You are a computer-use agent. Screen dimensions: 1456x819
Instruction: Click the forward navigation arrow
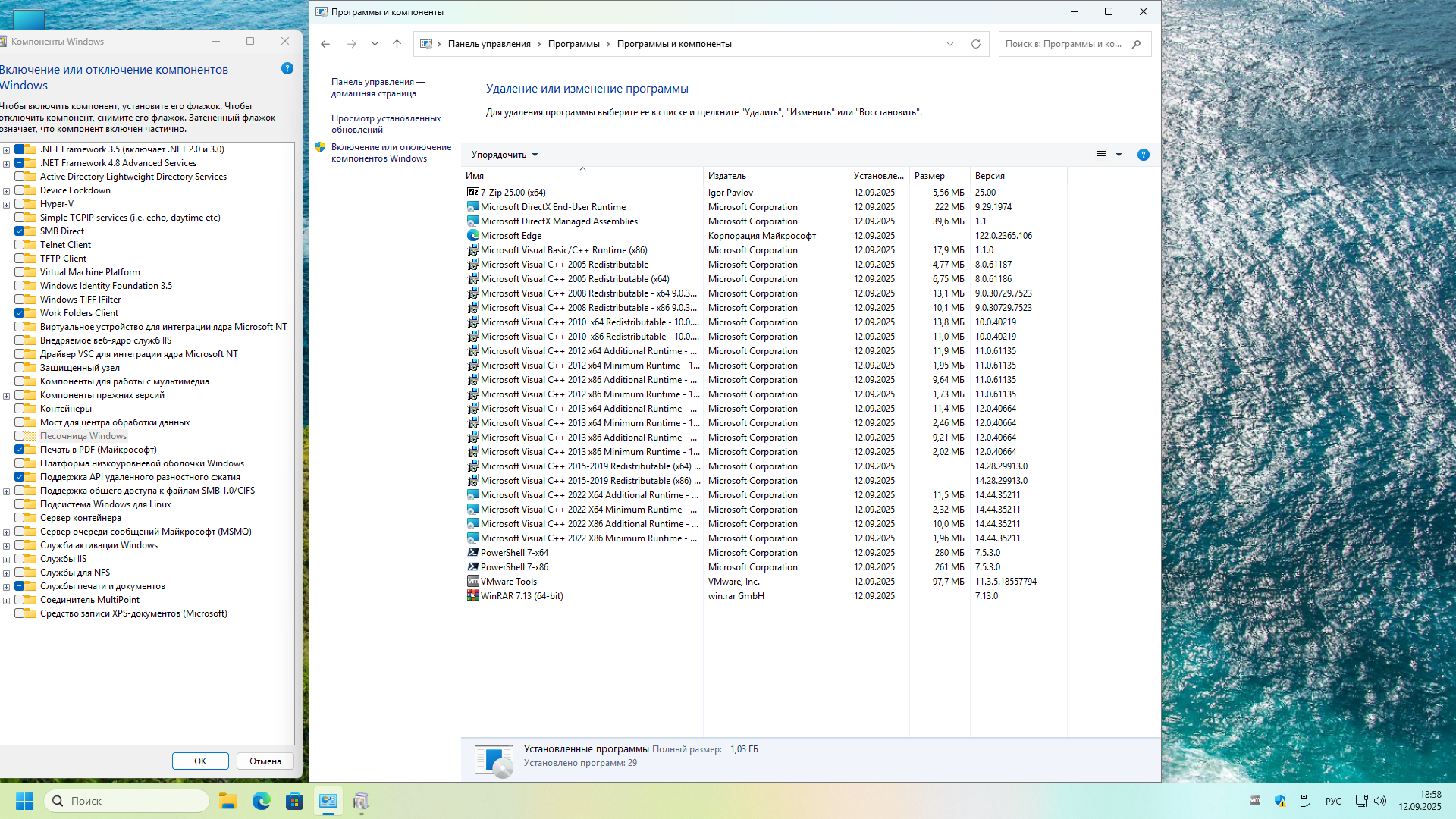pos(352,44)
